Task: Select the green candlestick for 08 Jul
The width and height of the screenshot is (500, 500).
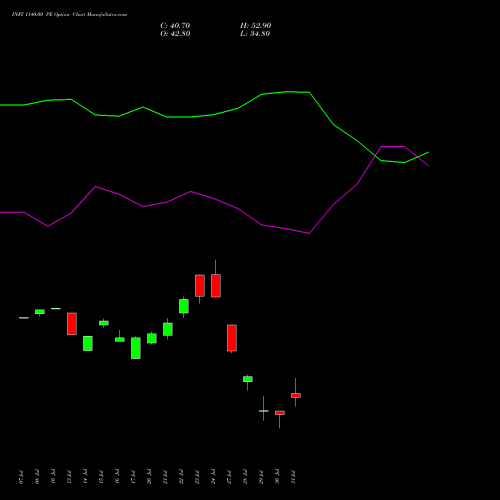Action: click(40, 312)
